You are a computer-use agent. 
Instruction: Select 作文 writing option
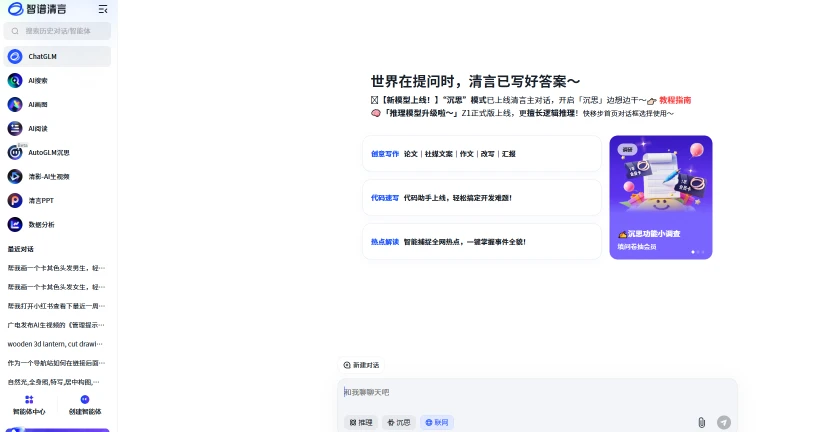coord(467,154)
